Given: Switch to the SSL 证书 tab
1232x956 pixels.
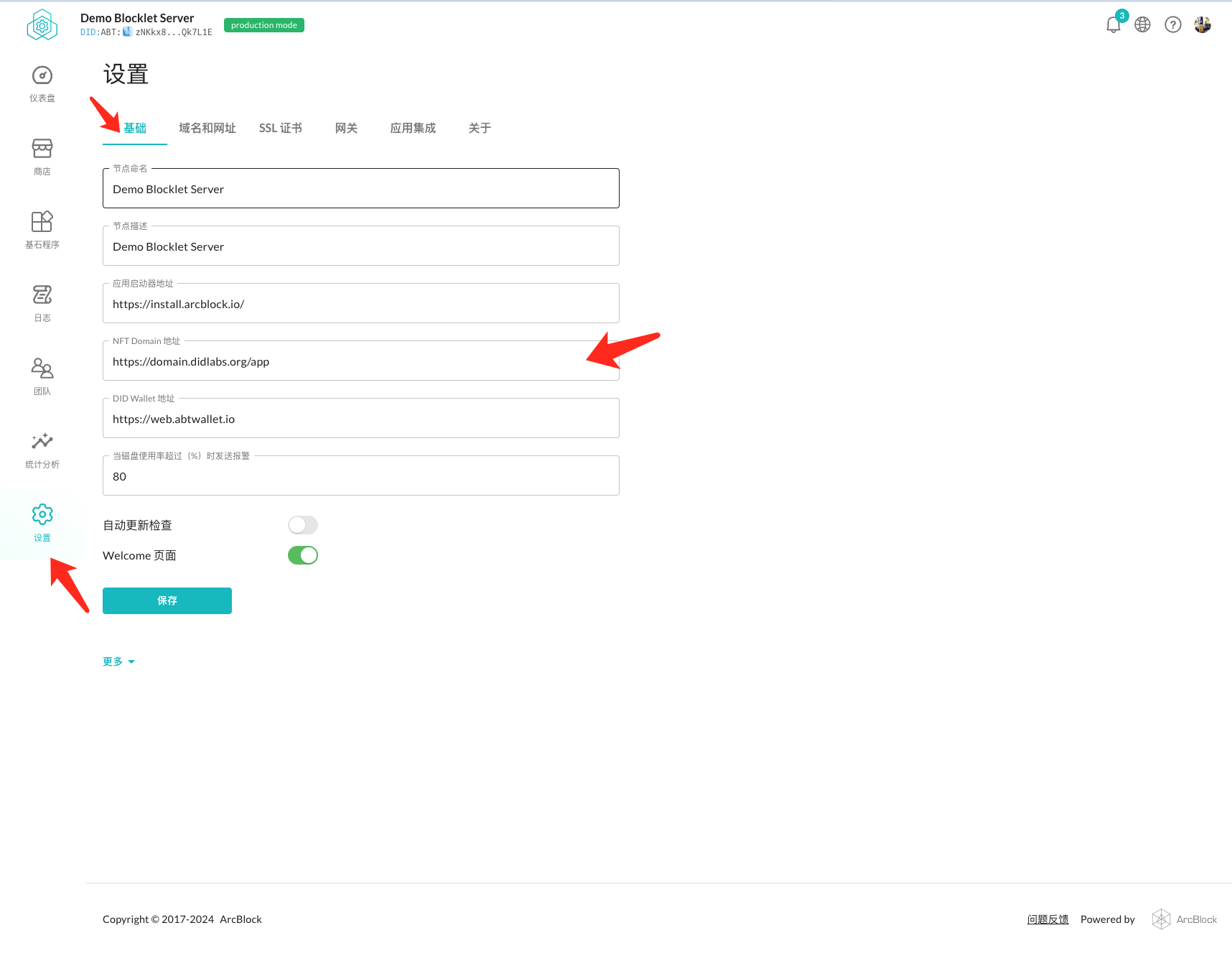Looking at the screenshot, I should (281, 128).
